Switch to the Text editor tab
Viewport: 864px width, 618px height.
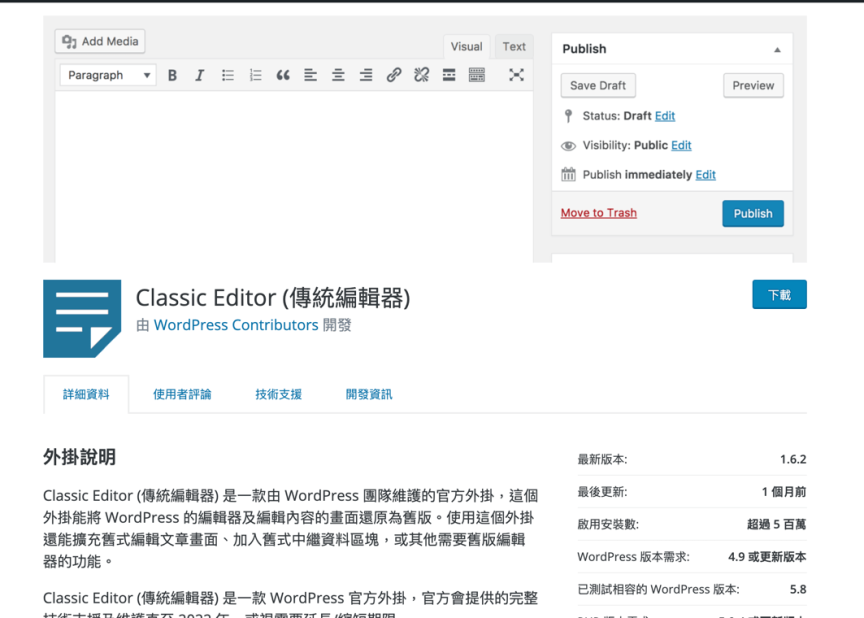(514, 47)
